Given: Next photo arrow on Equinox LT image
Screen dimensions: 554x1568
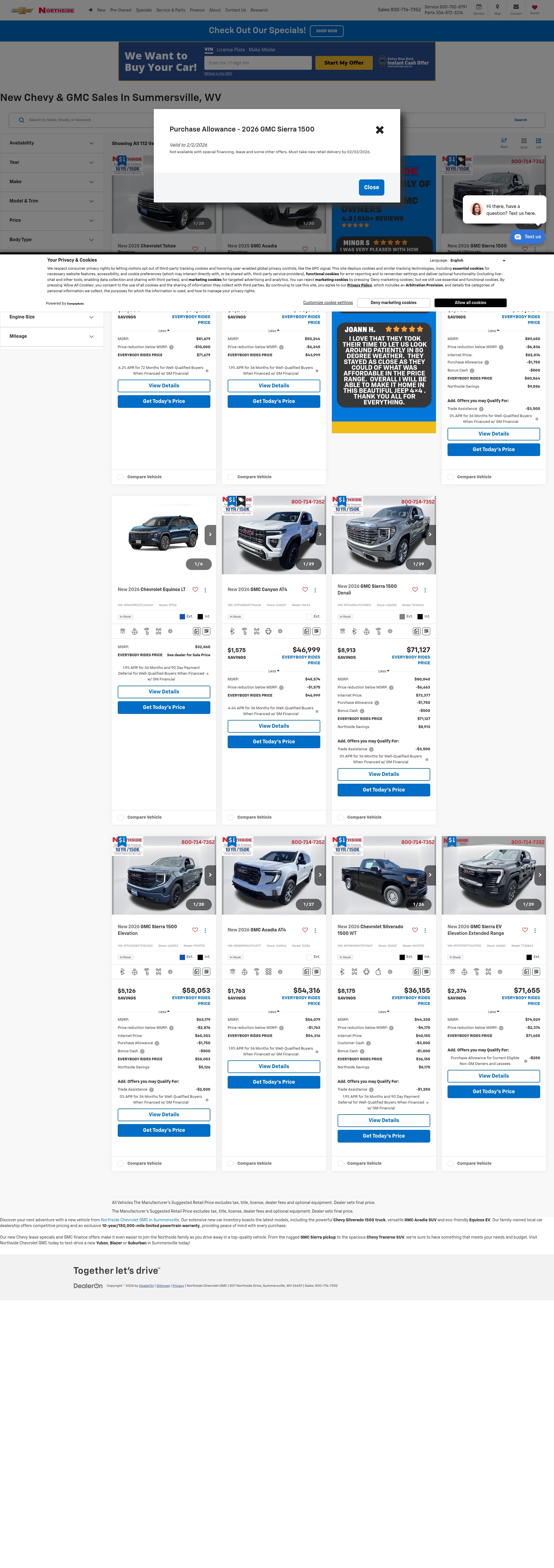Looking at the screenshot, I should [x=210, y=534].
